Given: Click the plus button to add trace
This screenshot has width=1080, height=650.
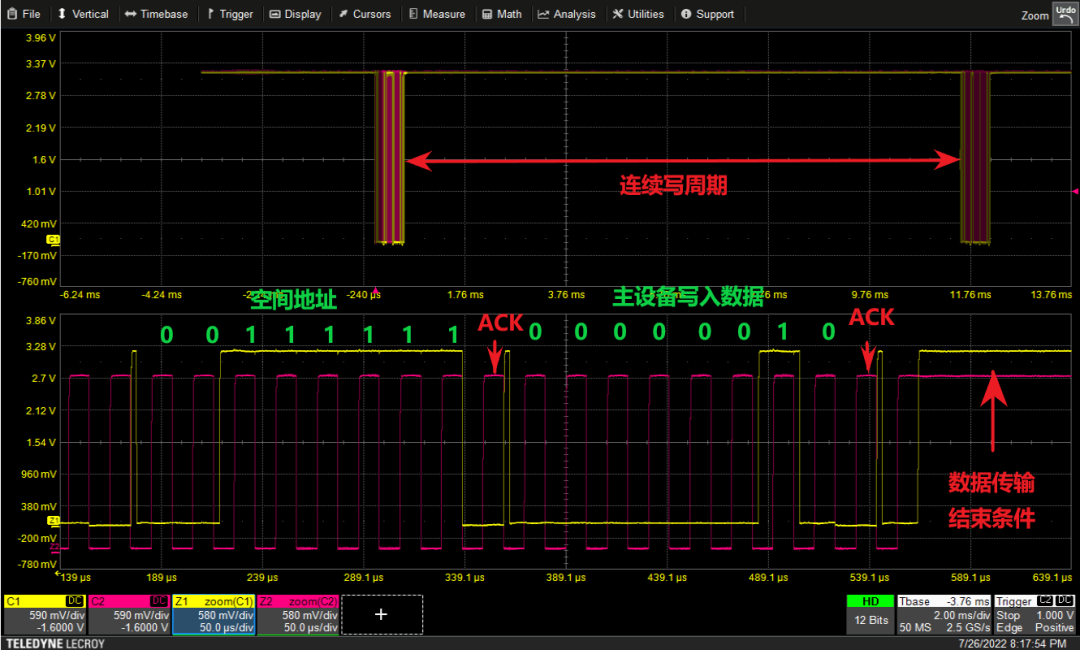Looking at the screenshot, I should point(382,614).
